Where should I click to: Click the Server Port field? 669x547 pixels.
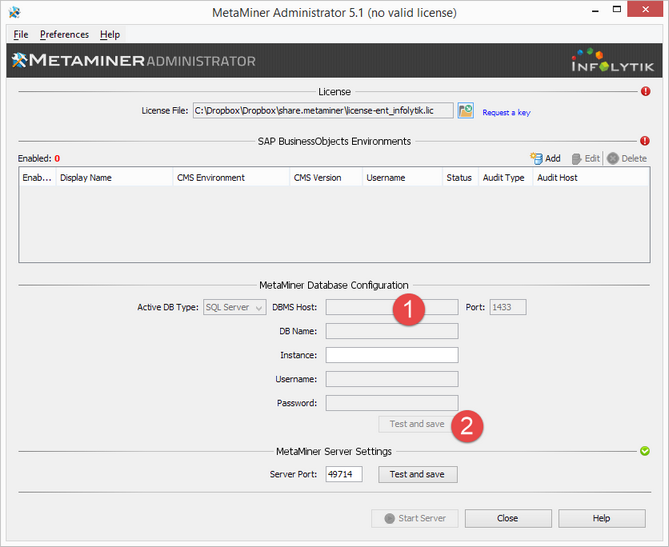click(344, 474)
